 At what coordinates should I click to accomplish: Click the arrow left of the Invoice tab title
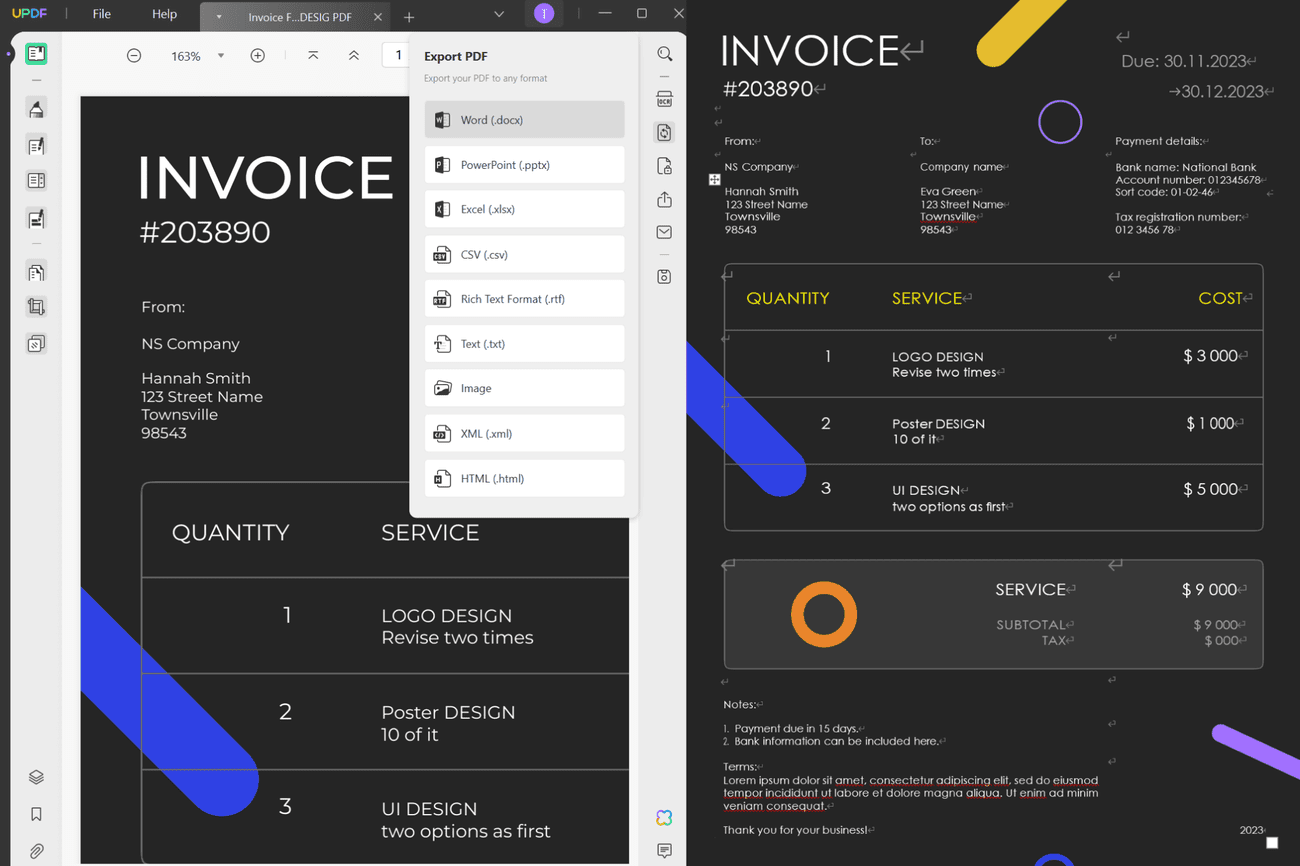pos(219,17)
